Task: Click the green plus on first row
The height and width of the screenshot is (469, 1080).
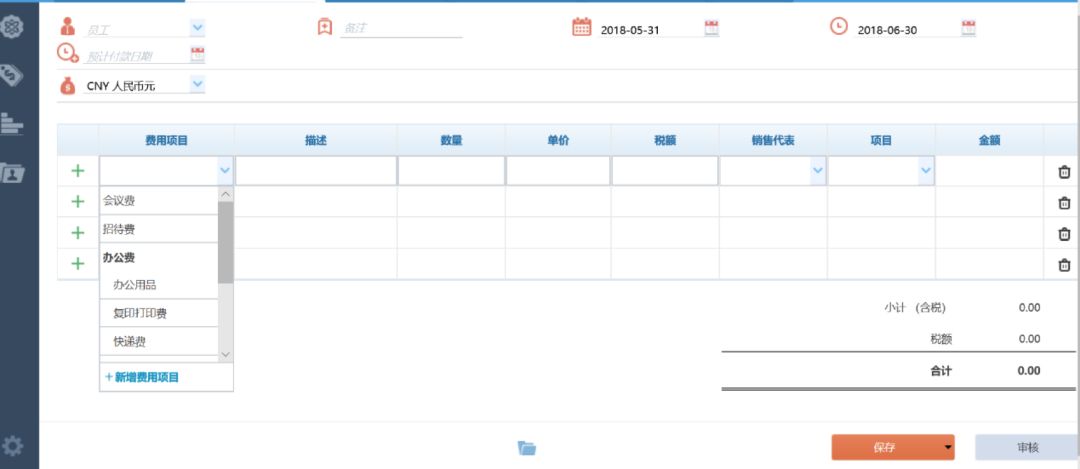Action: (x=78, y=171)
